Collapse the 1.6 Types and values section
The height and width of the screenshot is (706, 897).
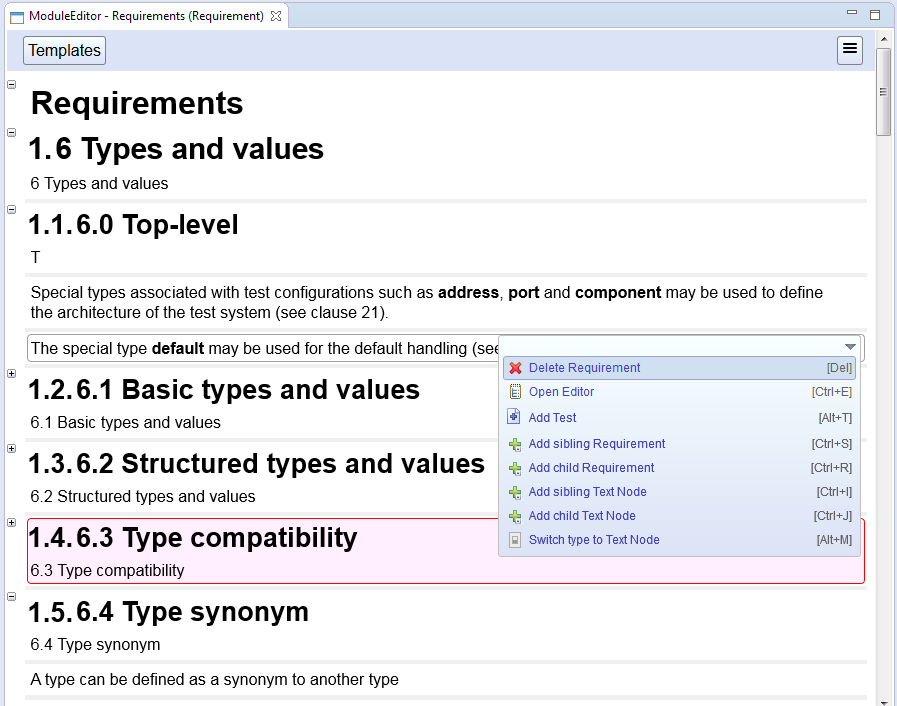(x=11, y=133)
